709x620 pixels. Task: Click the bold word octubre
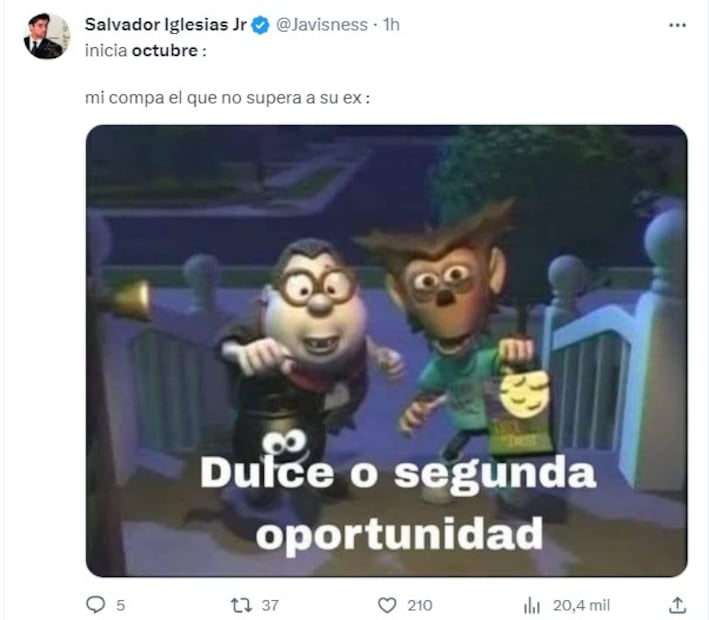[165, 50]
